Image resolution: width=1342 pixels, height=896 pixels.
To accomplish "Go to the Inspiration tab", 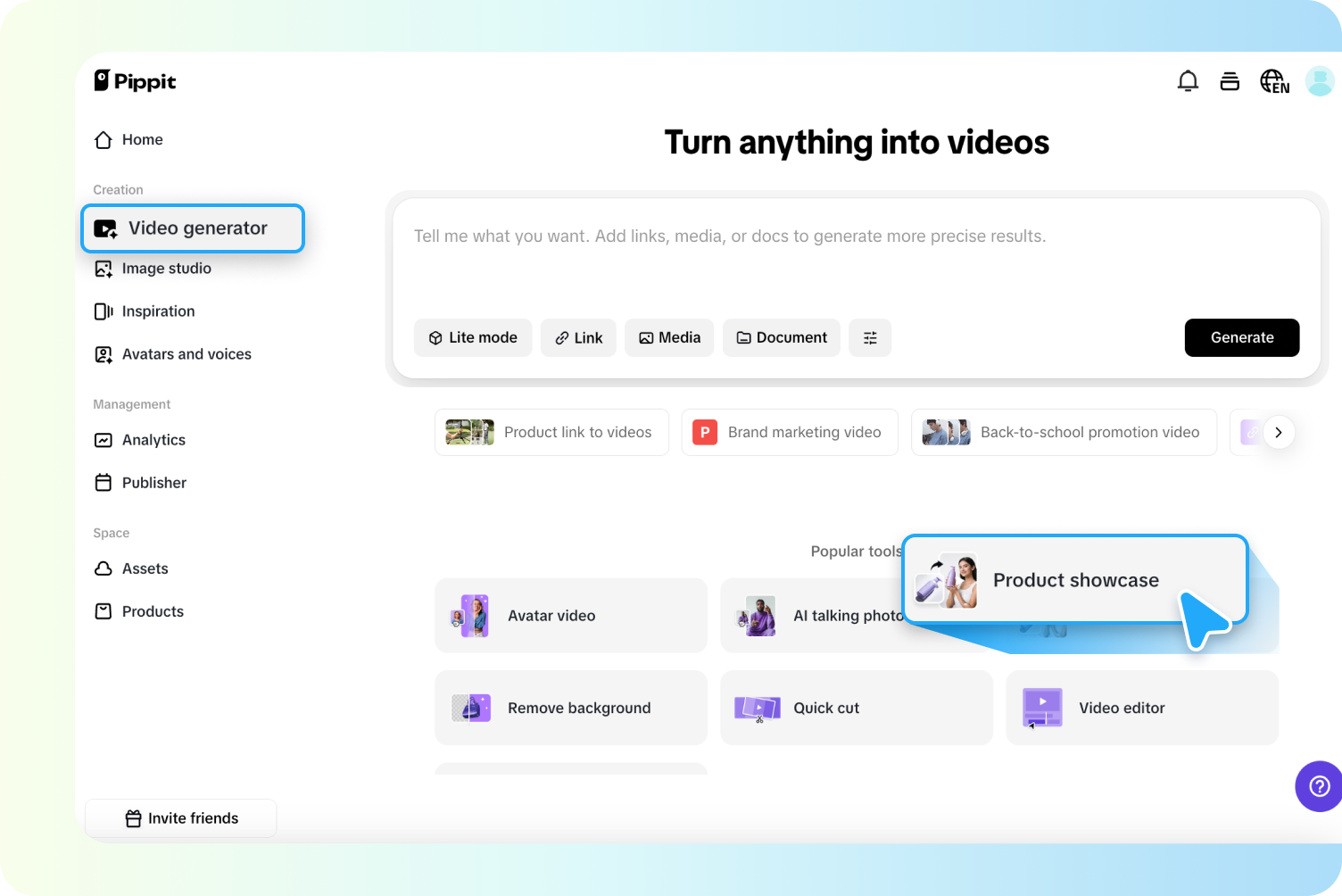I will 158,311.
